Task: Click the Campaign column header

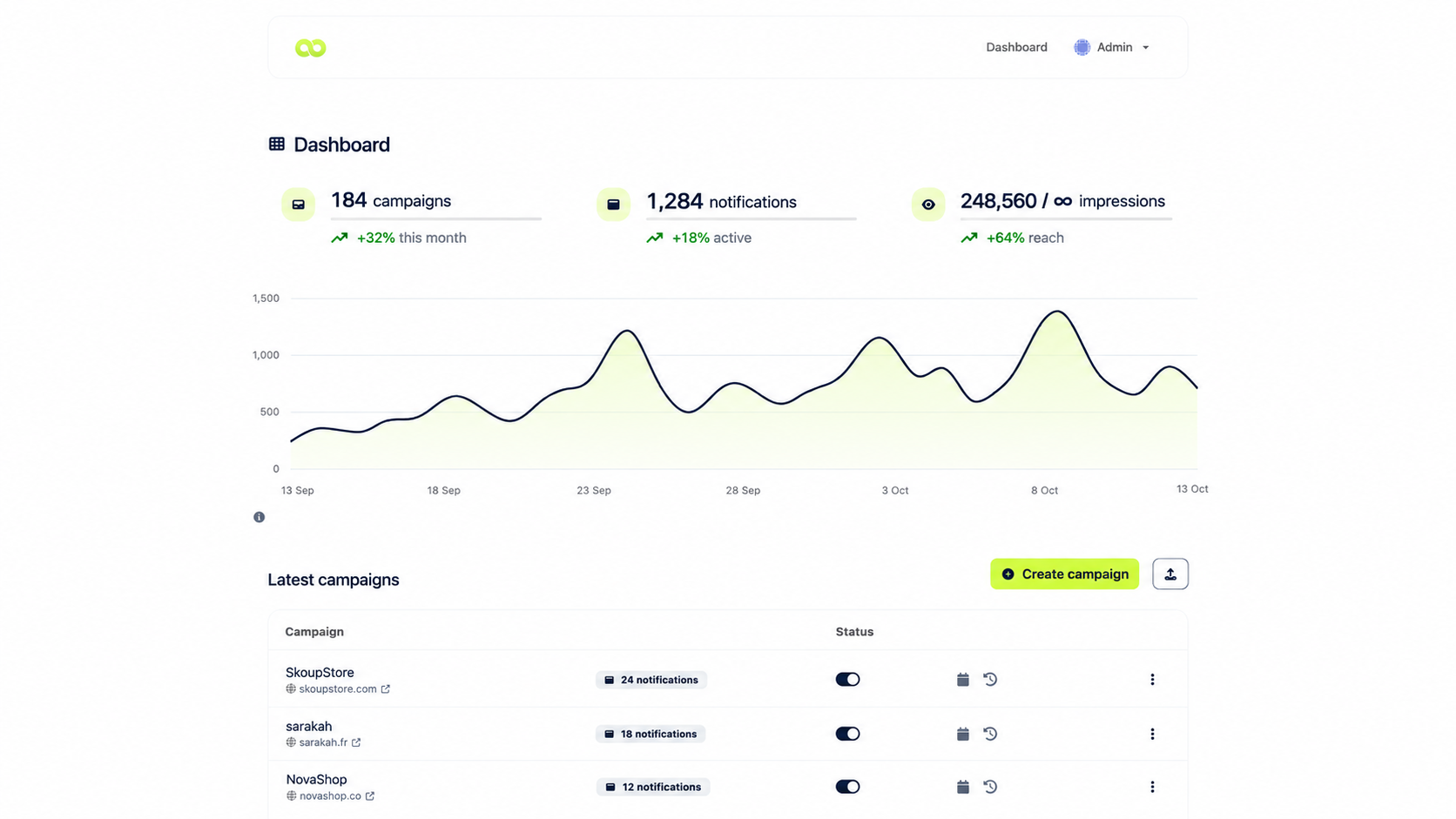Action: 314,632
